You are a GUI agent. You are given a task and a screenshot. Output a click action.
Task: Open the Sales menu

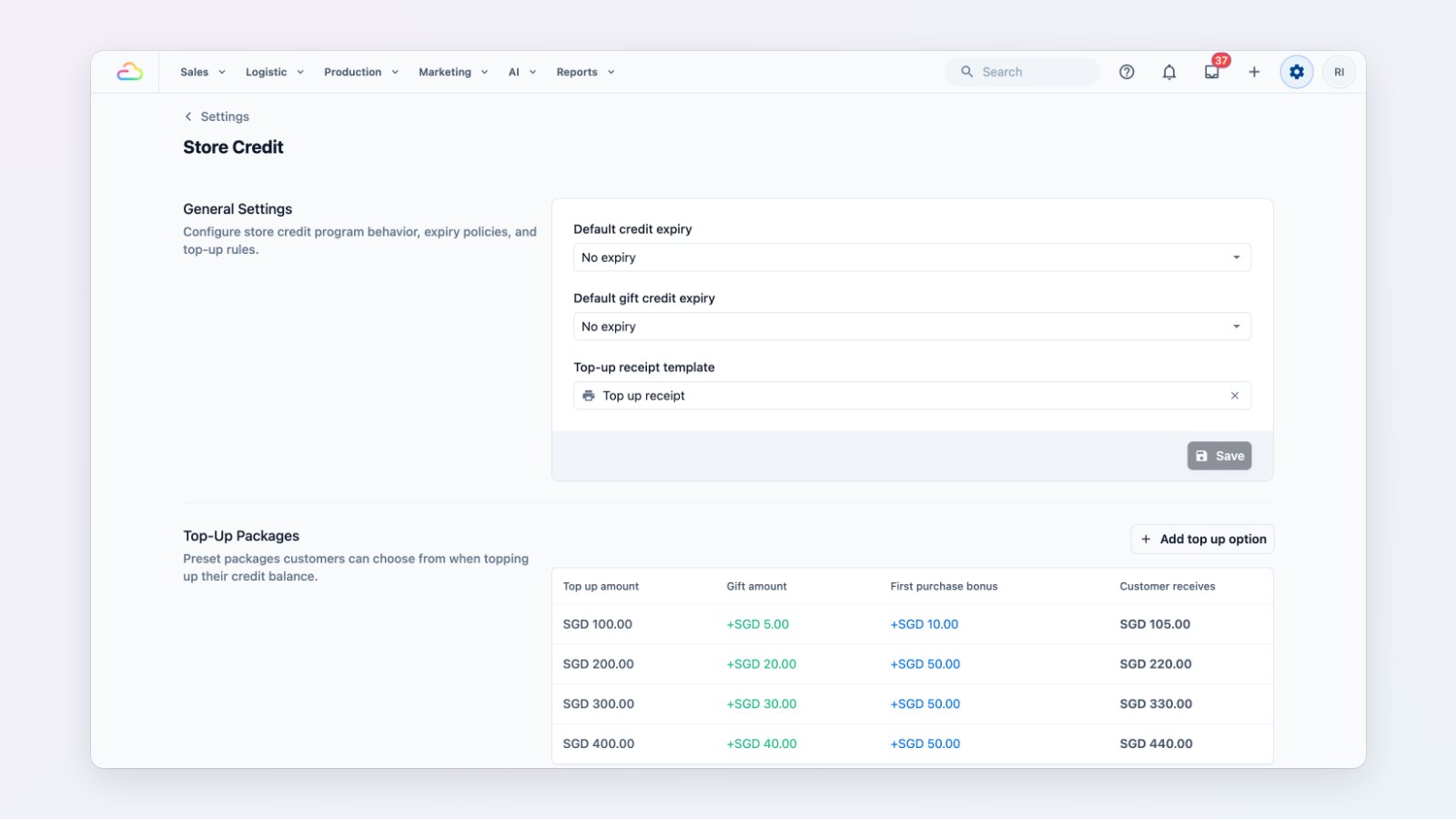[x=203, y=72]
